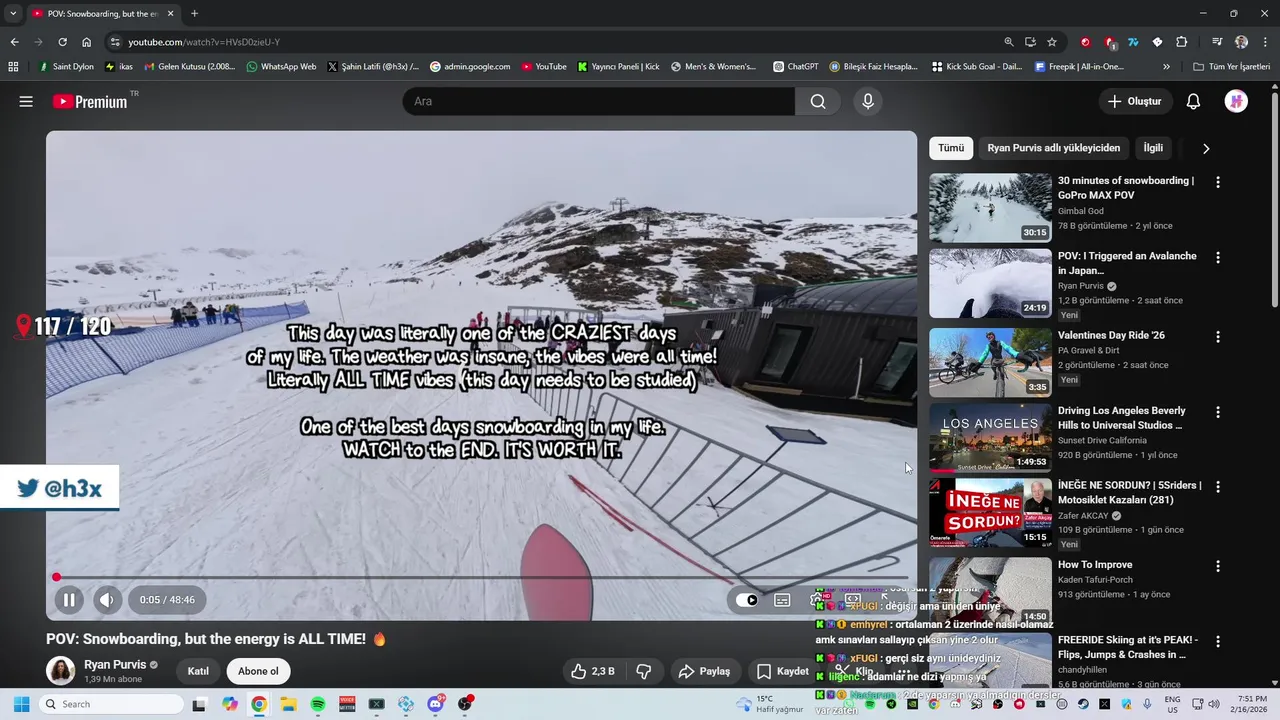Open options menu for Avalanche in Japan video

pos(1218,257)
